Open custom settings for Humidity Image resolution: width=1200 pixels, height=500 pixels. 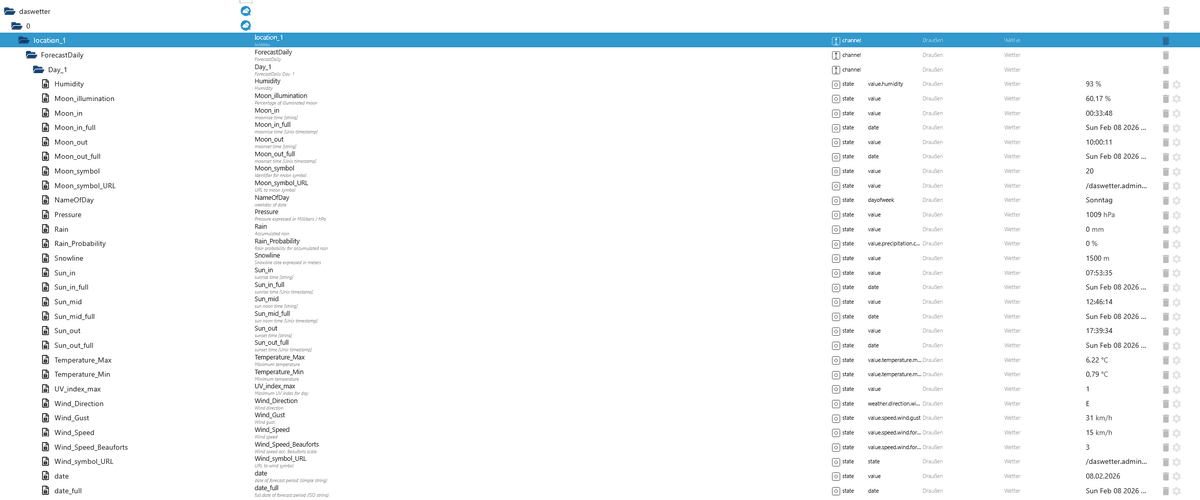(x=1177, y=84)
